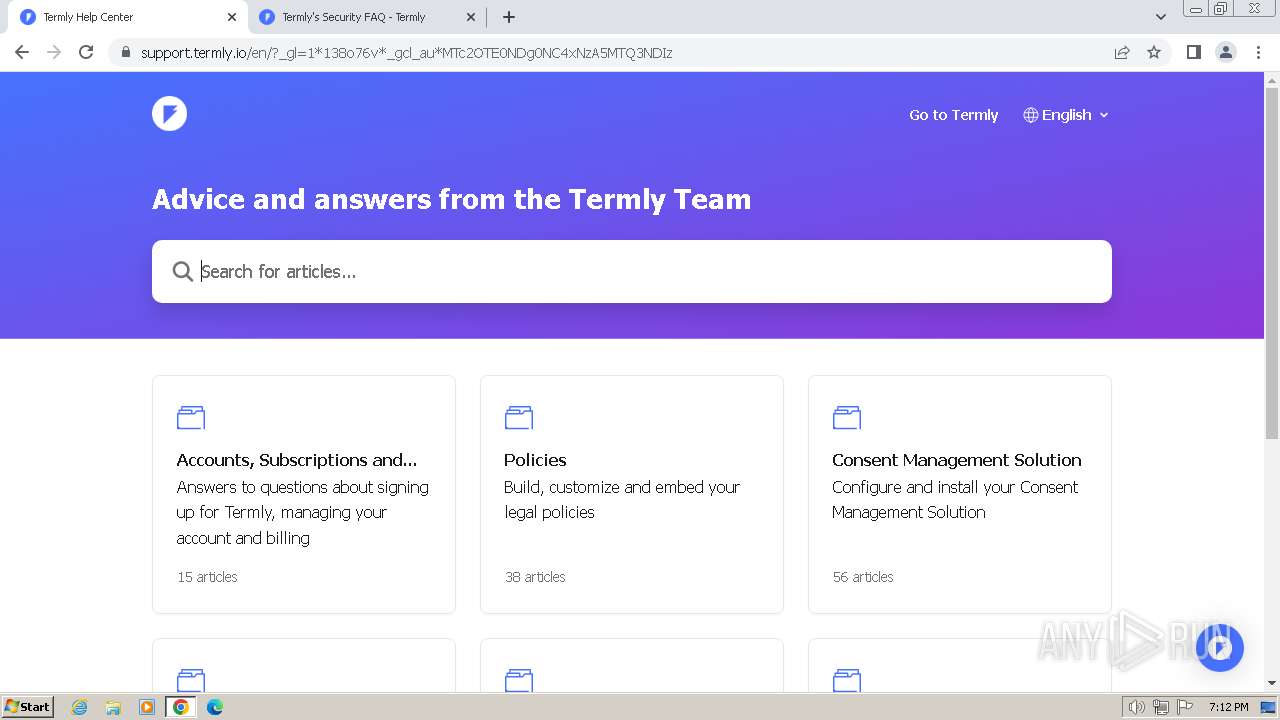Toggle the browser side panel icon
Viewport: 1280px width, 720px height.
(1193, 52)
